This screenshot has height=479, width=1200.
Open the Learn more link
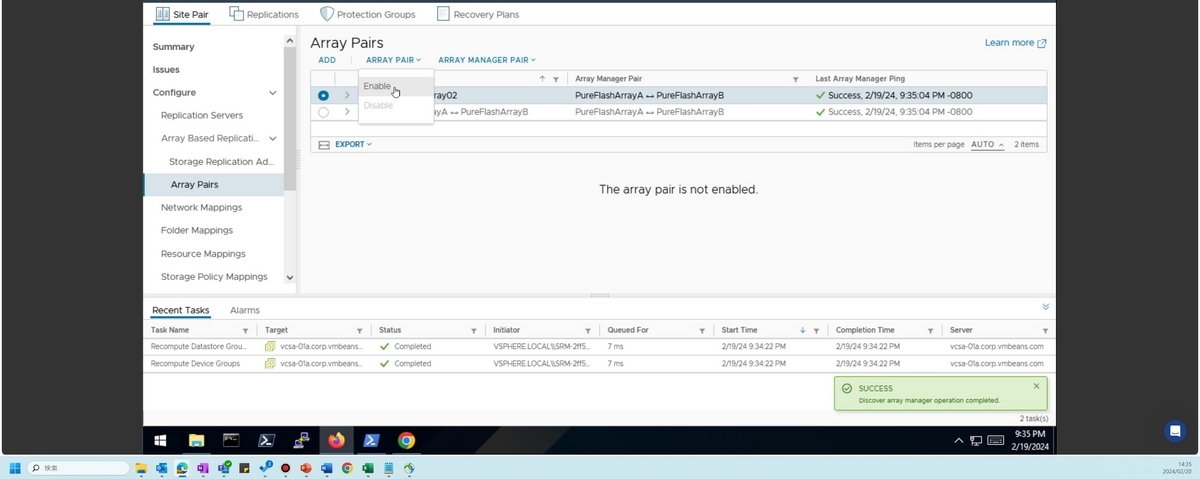tap(1015, 43)
